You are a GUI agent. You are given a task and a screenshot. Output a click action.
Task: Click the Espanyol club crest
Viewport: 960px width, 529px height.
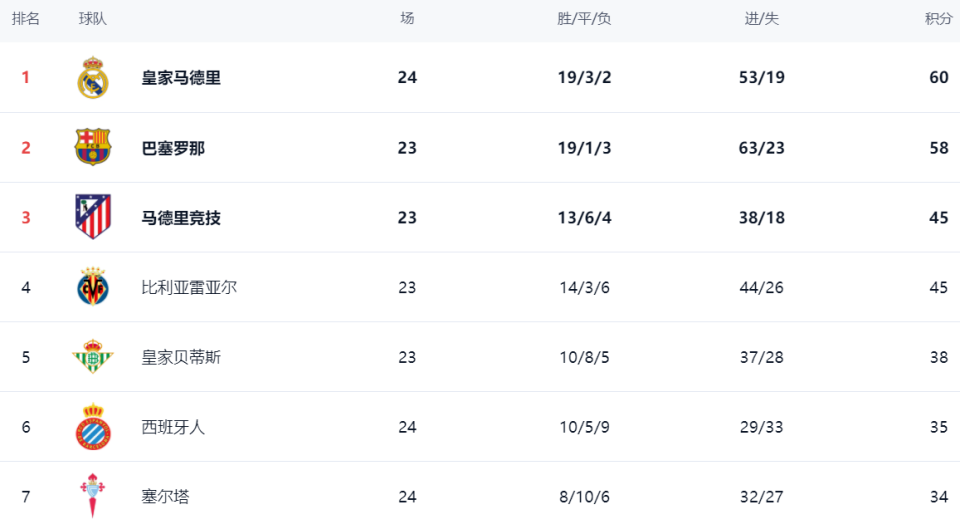(x=93, y=427)
